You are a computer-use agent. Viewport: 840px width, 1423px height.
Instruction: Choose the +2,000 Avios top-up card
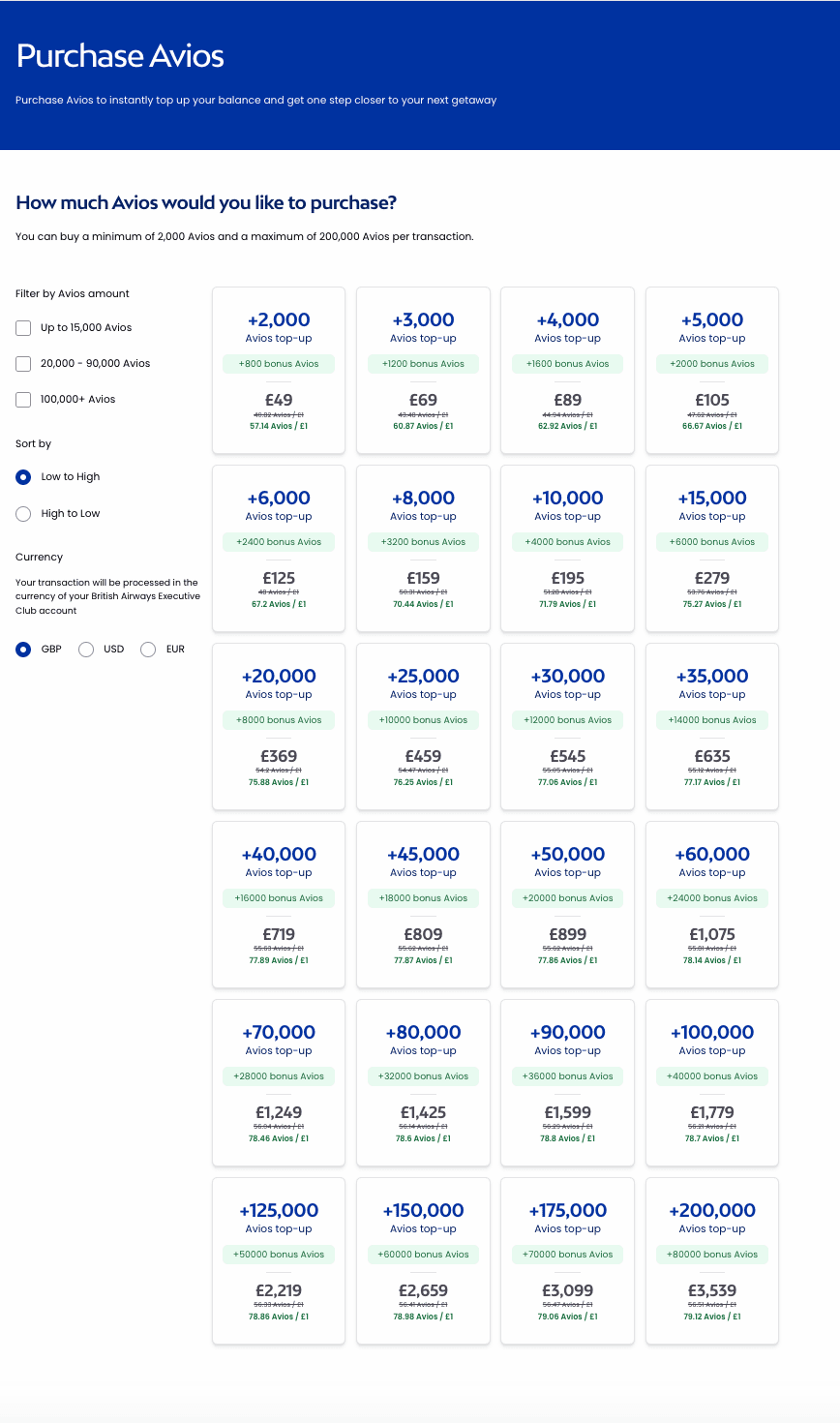(x=279, y=370)
